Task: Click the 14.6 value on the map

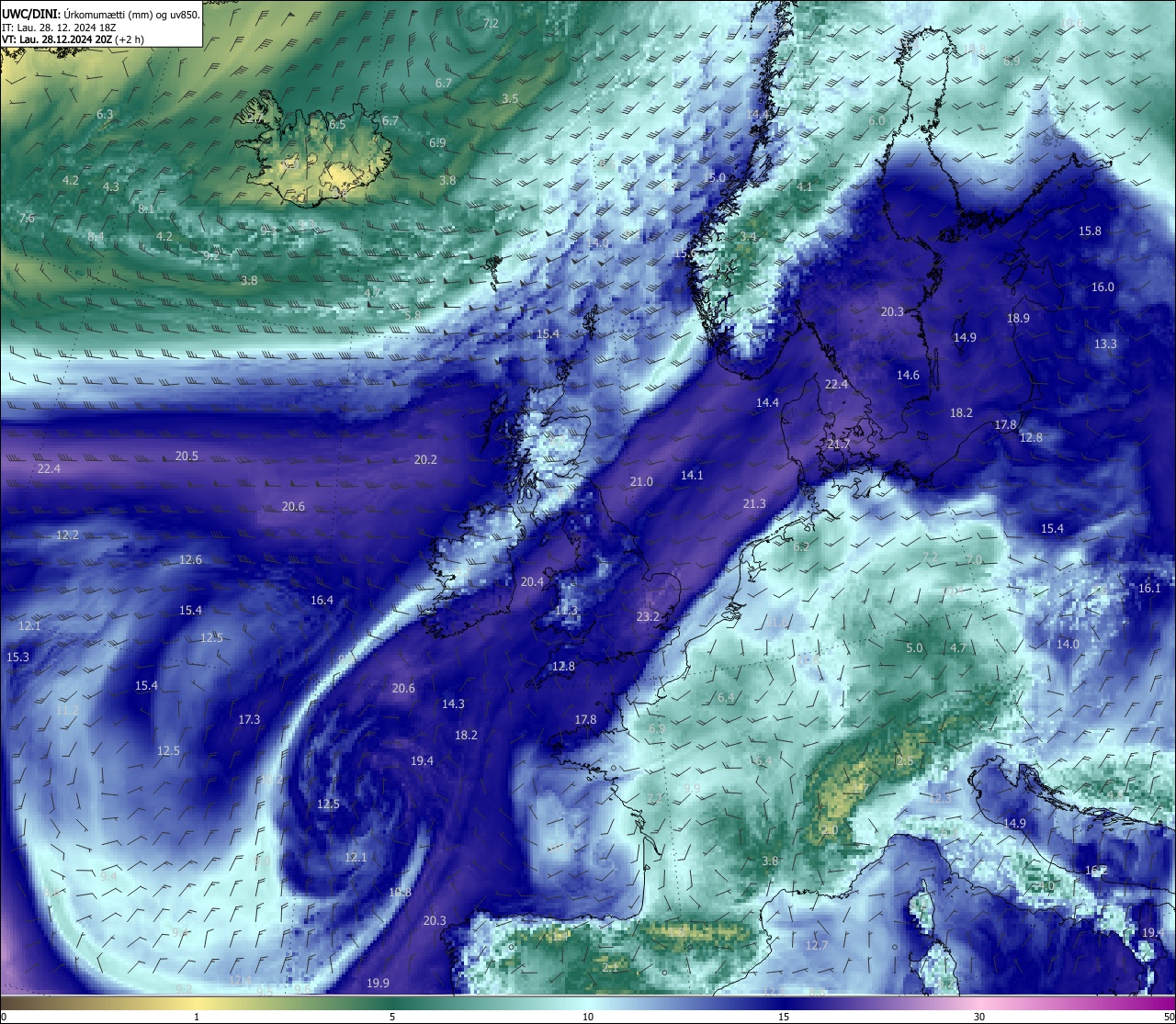Action: pyautogui.click(x=908, y=375)
